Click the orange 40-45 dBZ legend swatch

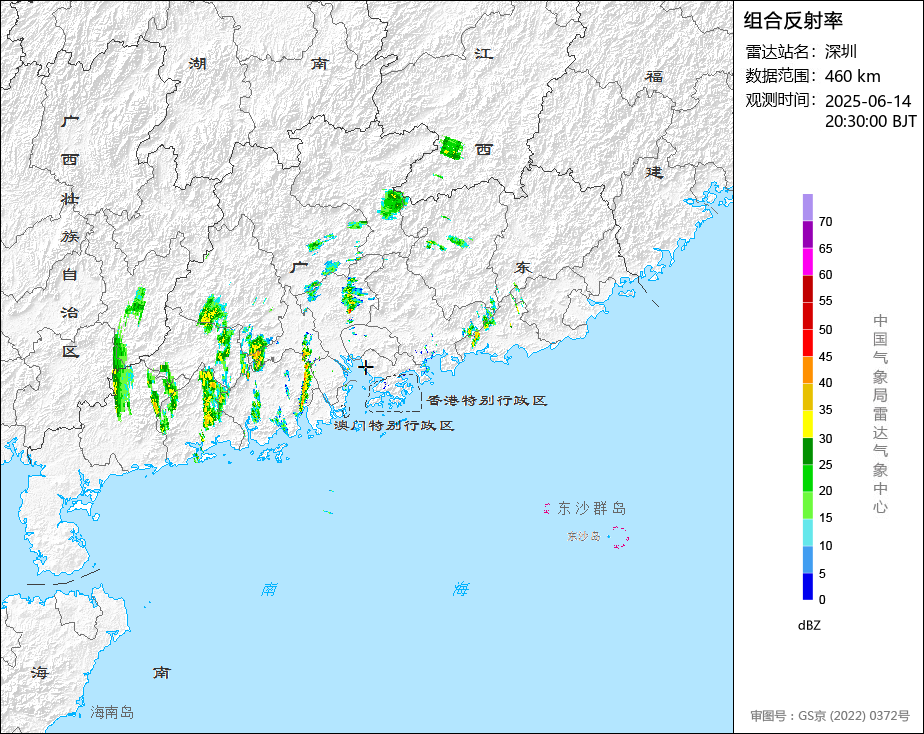click(807, 370)
